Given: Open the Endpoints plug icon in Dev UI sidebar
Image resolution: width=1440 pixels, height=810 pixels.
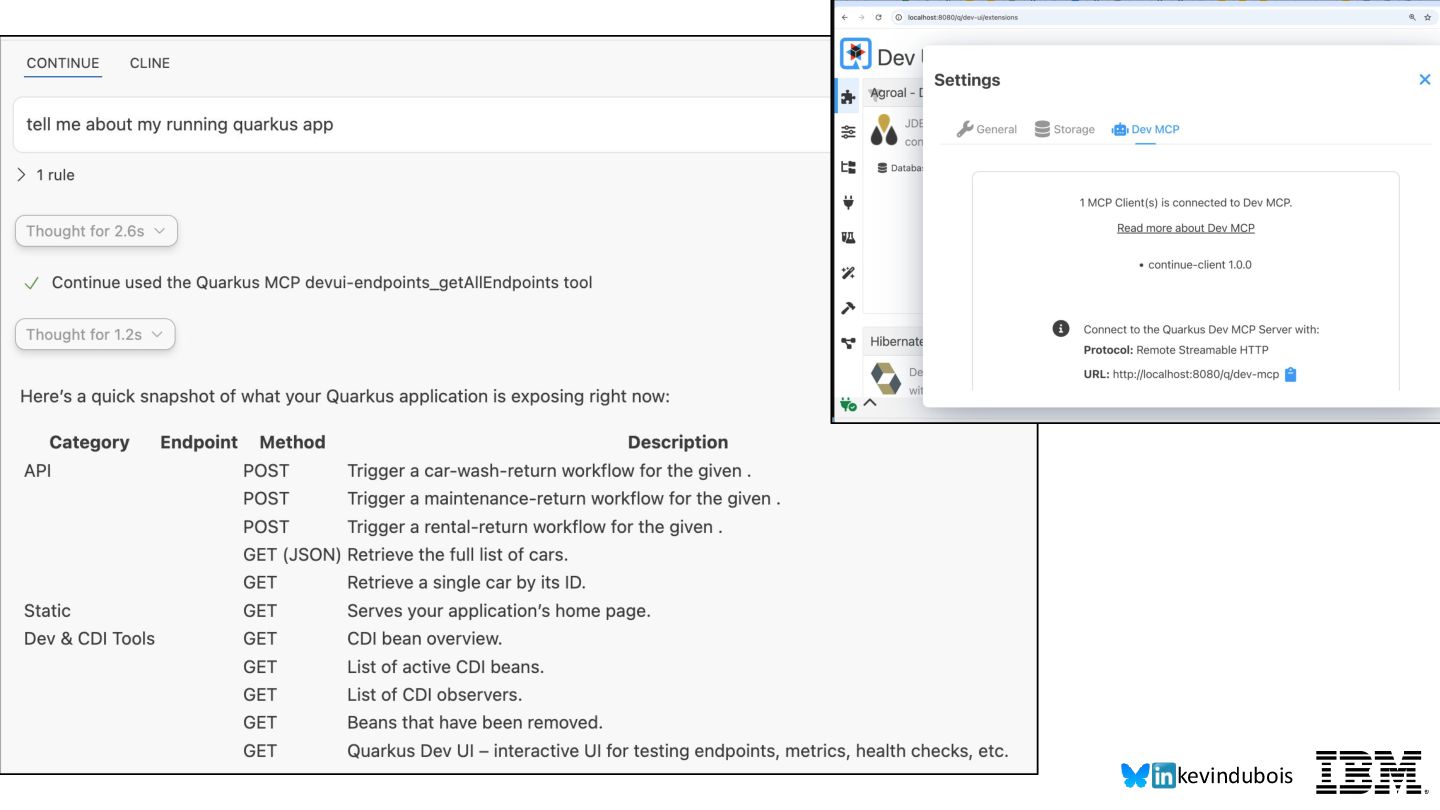Looking at the screenshot, I should point(848,202).
